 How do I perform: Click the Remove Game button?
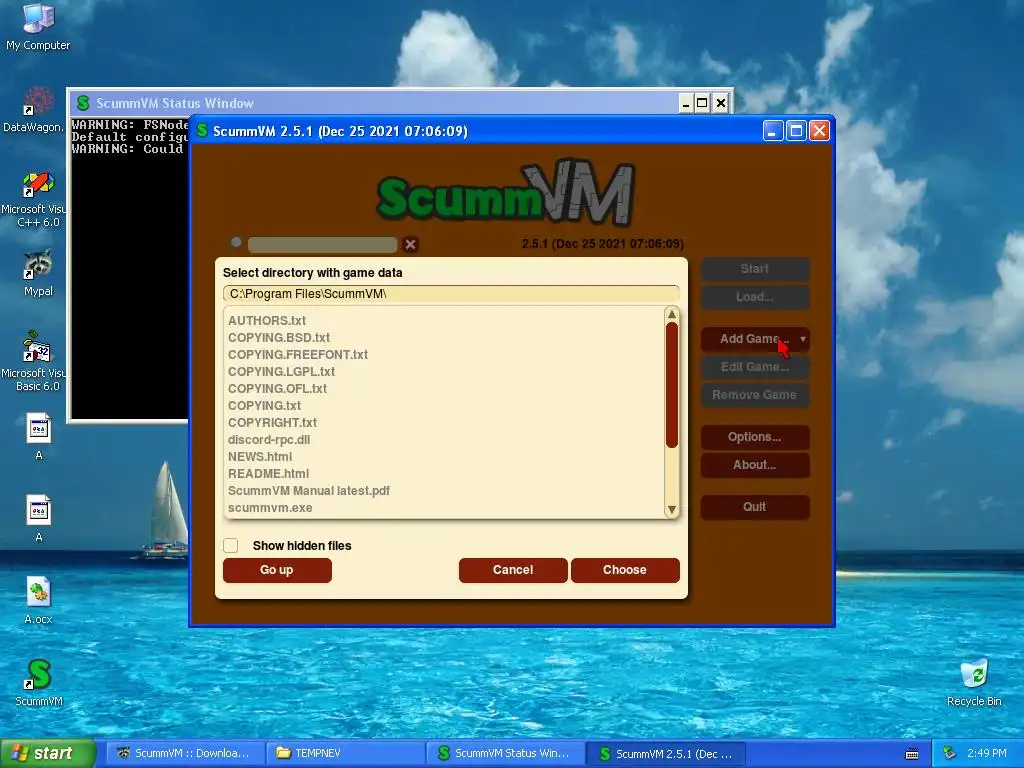pos(755,395)
